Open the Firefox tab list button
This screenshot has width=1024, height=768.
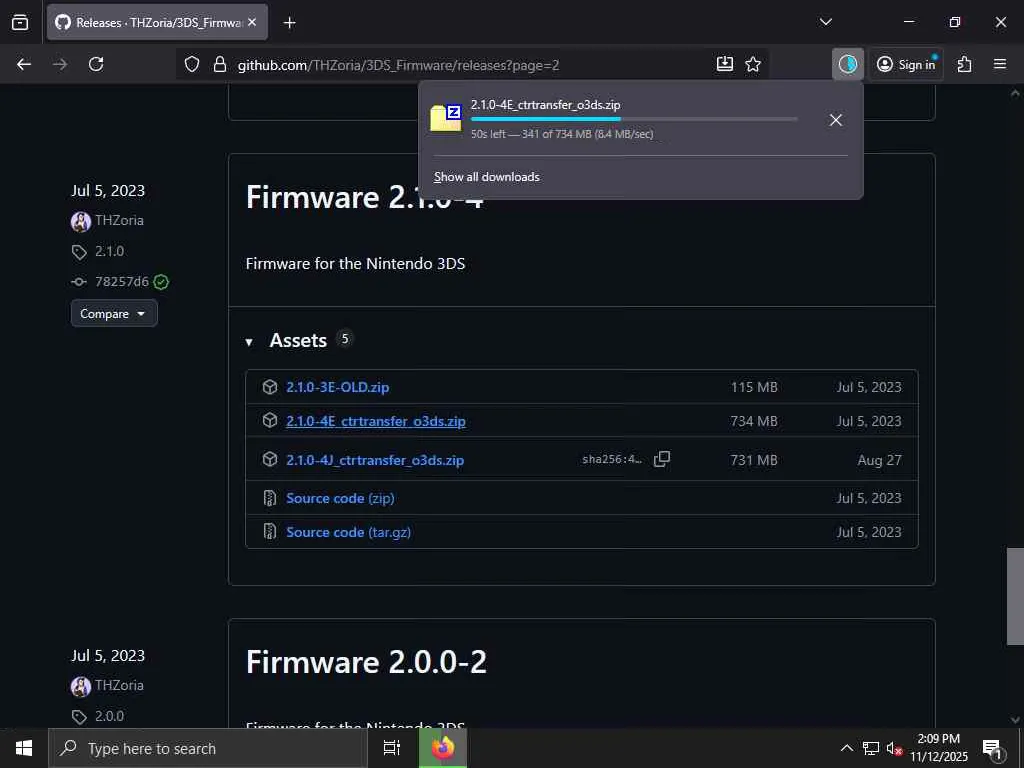tap(20, 22)
